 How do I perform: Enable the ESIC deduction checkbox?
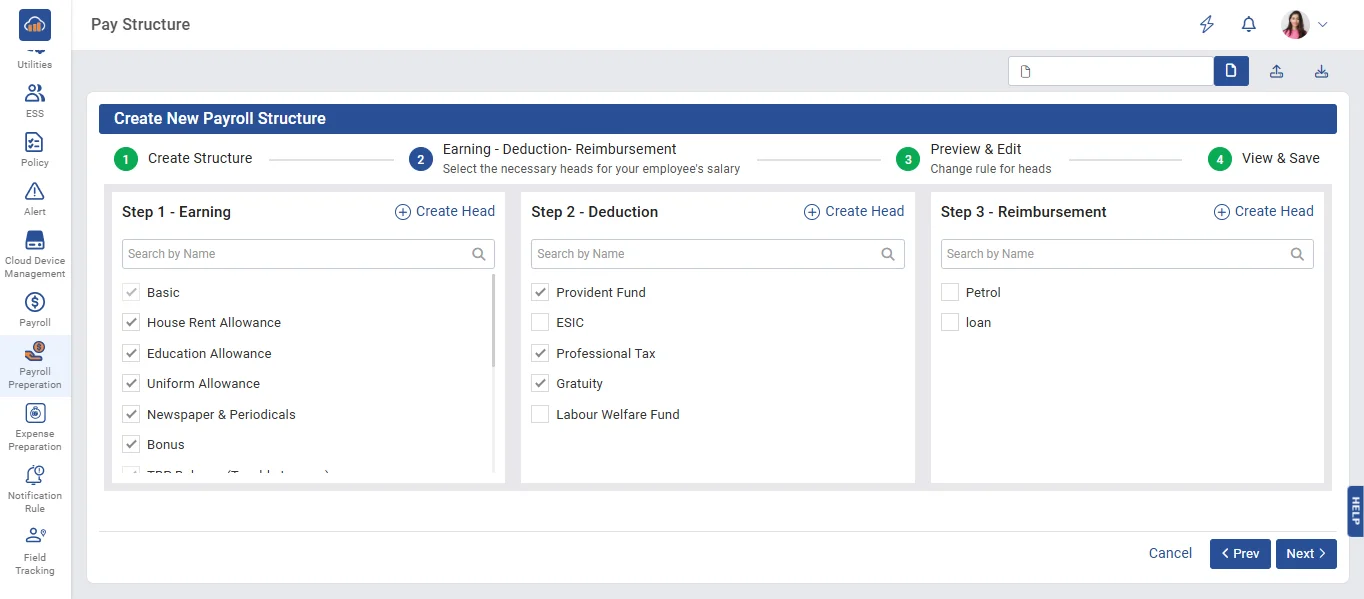[540, 323]
